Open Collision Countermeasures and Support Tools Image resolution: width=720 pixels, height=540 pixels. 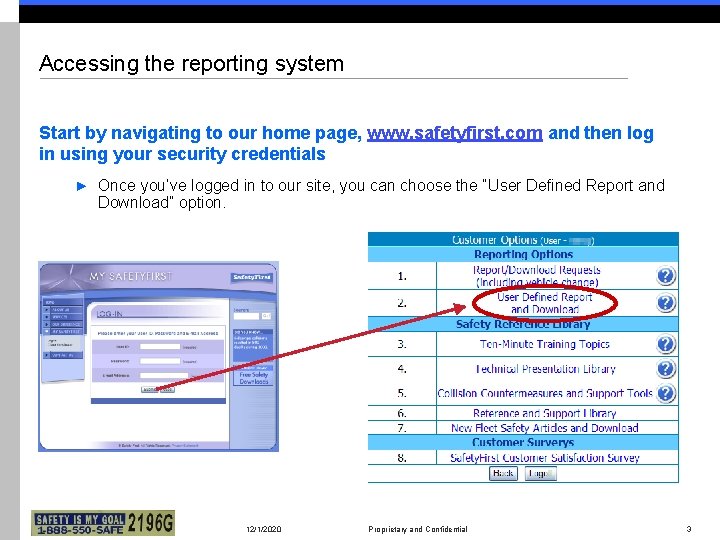(x=545, y=393)
